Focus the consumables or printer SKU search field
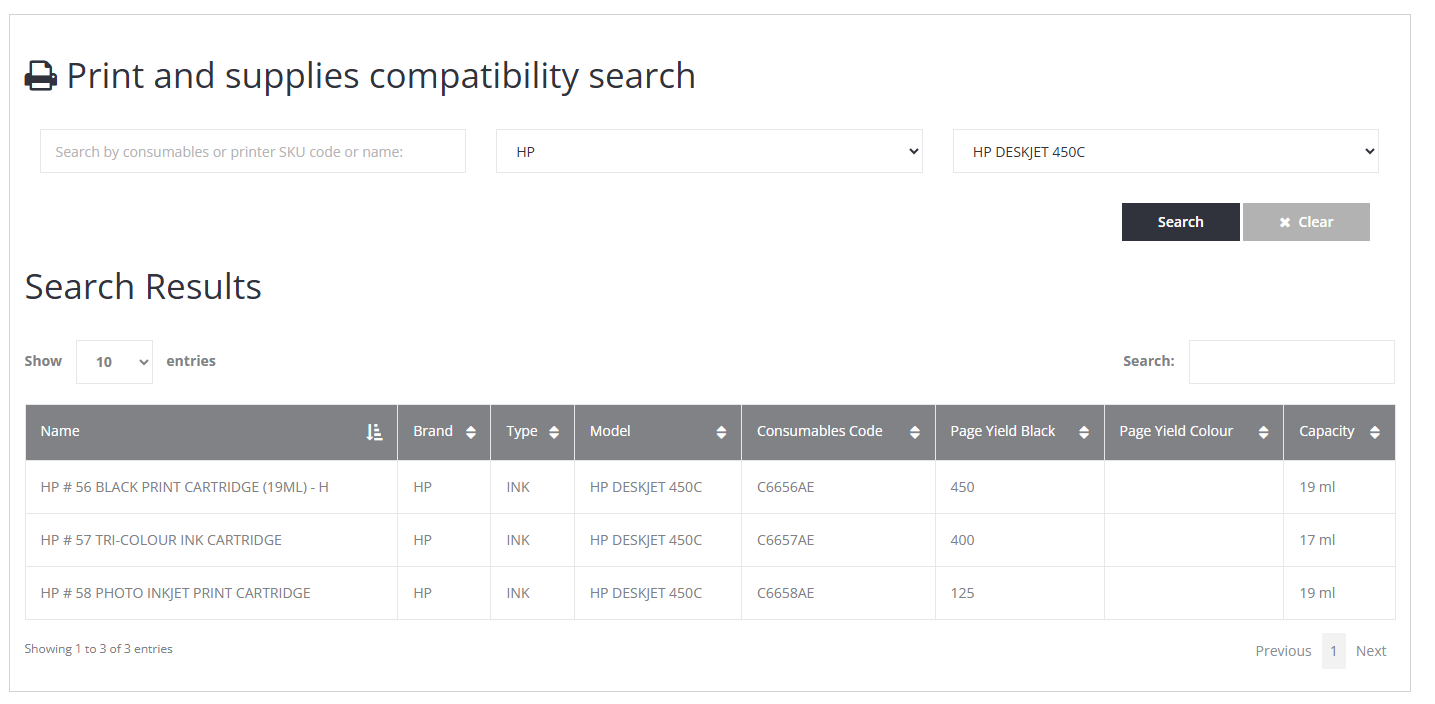The width and height of the screenshot is (1435, 704). [x=253, y=151]
